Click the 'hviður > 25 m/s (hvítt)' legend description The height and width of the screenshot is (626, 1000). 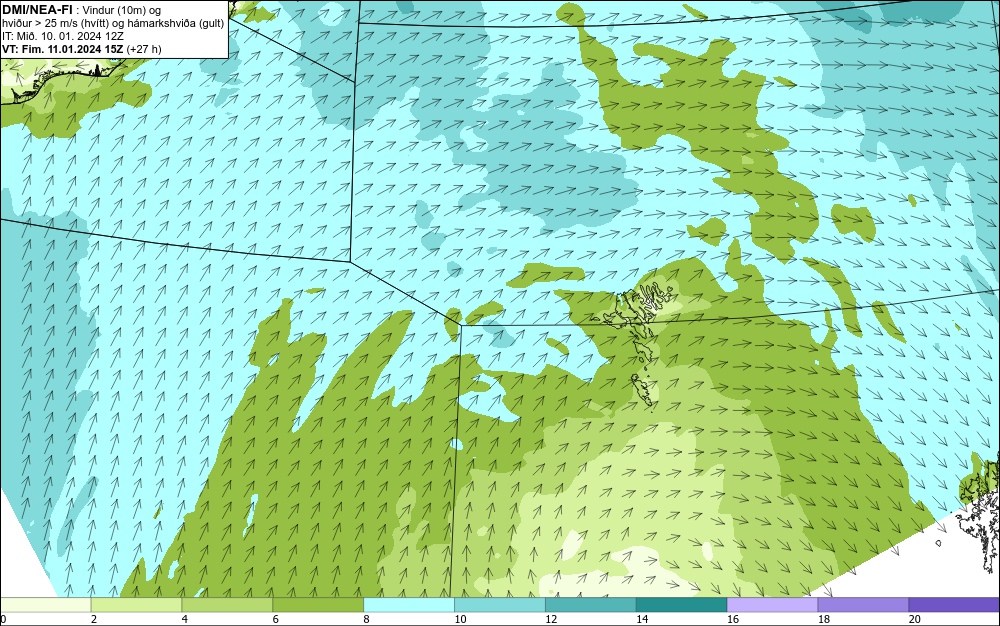55,23
